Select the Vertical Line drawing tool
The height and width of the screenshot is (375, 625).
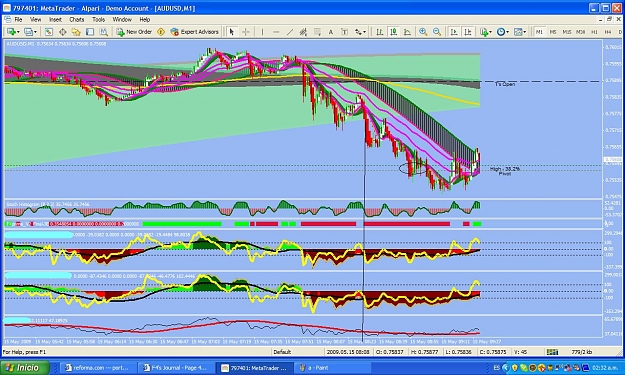point(262,32)
